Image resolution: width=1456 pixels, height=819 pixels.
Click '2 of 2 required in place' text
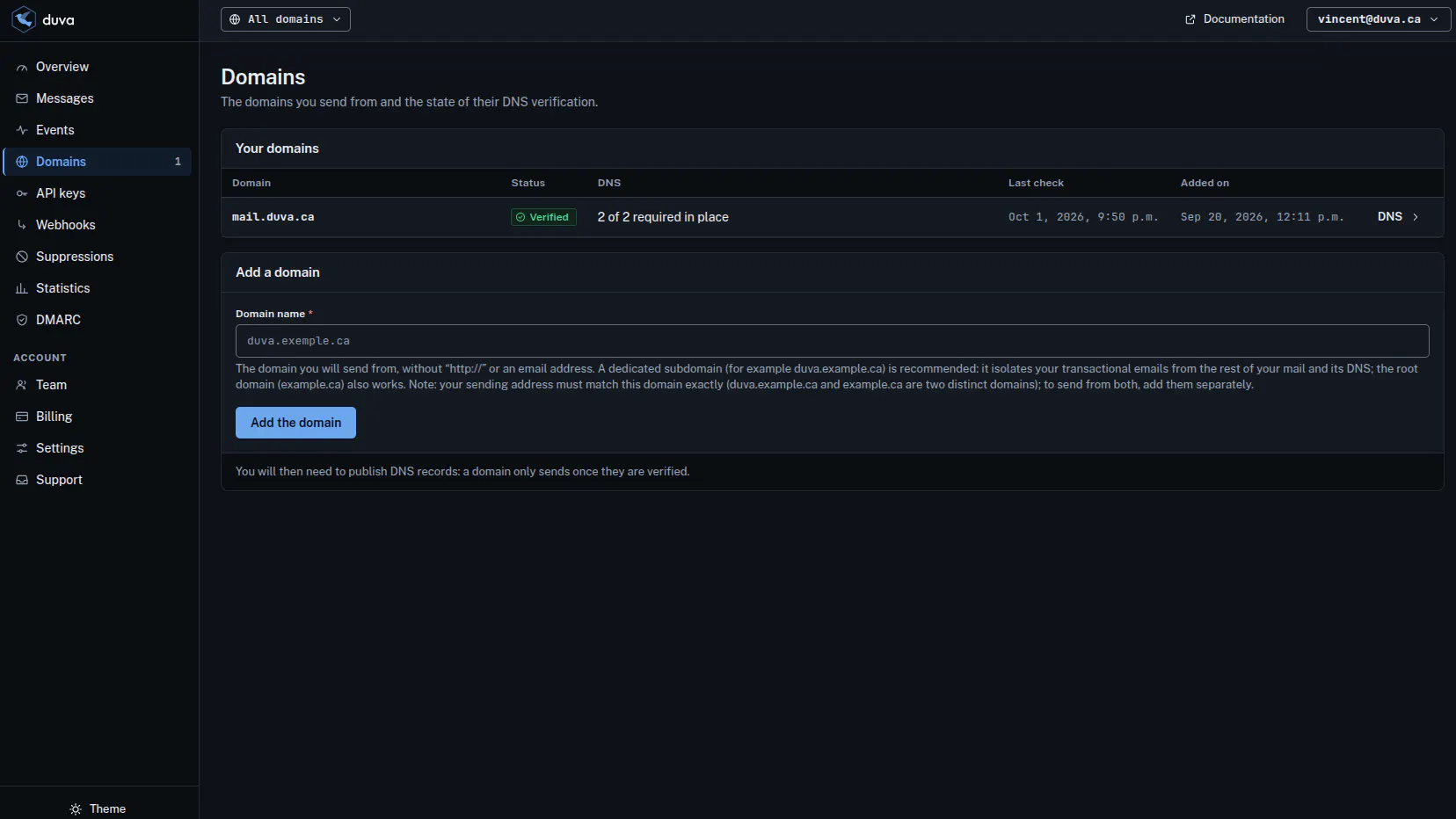663,217
